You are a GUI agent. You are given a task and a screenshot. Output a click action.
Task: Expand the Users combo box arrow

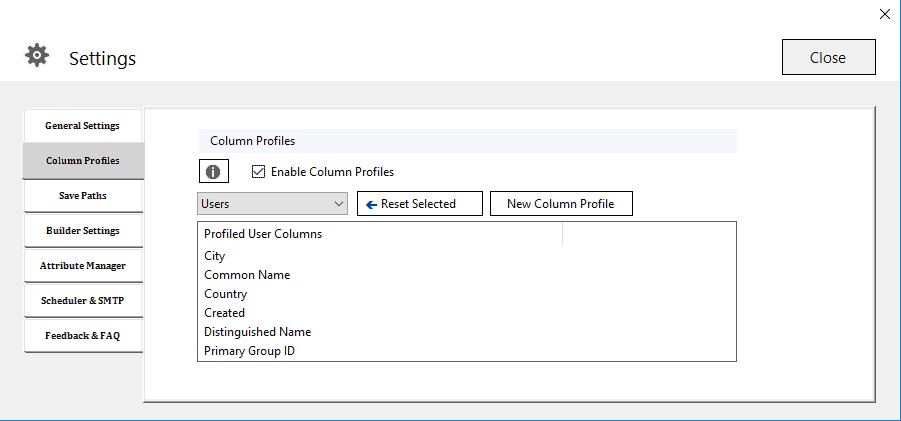click(x=338, y=204)
